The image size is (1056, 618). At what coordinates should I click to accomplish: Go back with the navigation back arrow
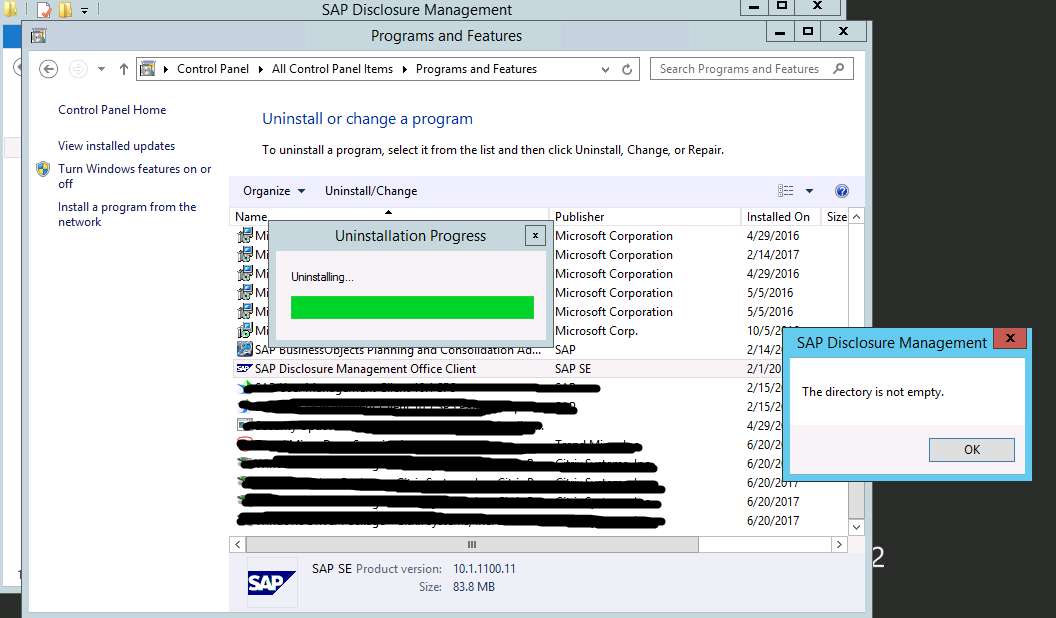tap(48, 69)
